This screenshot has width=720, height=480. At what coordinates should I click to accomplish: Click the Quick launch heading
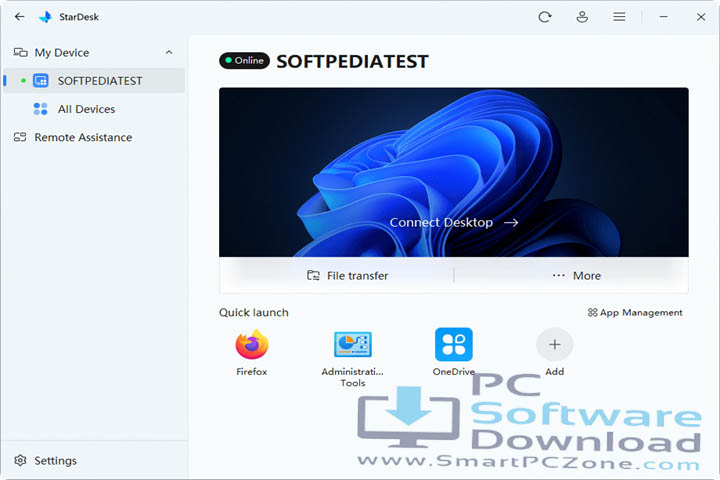coord(253,312)
